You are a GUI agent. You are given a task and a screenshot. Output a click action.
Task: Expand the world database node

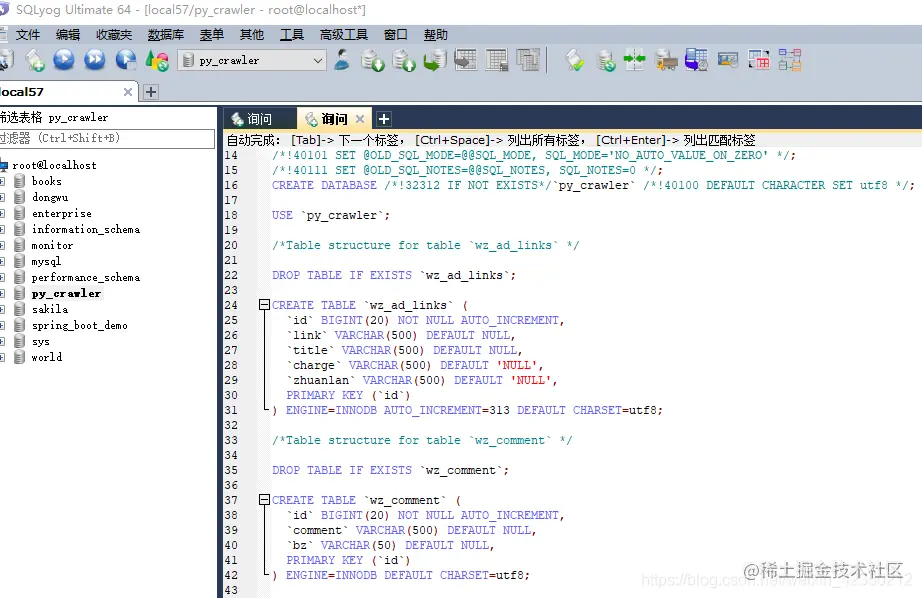click(x=3, y=357)
